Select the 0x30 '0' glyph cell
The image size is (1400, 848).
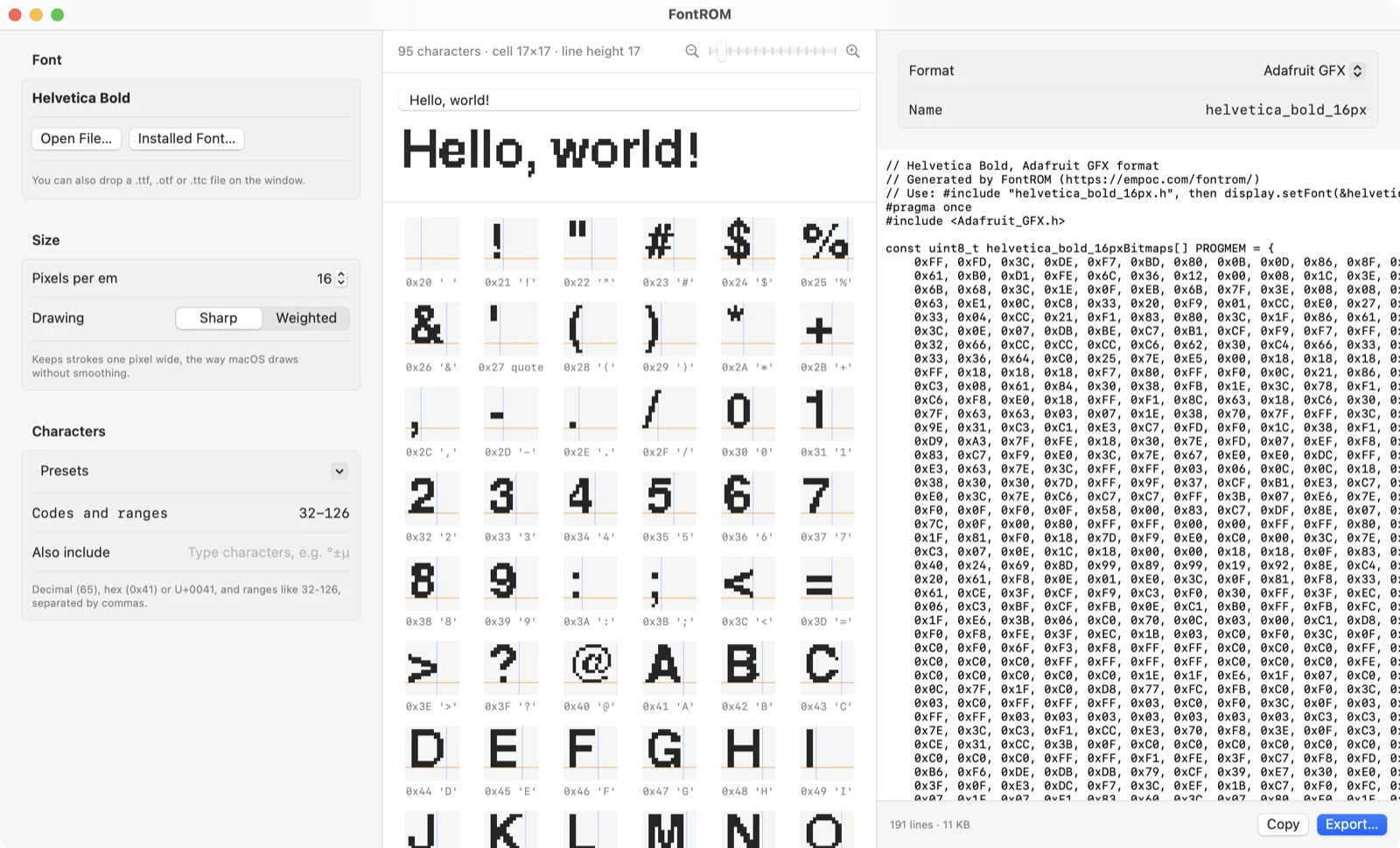(748, 423)
